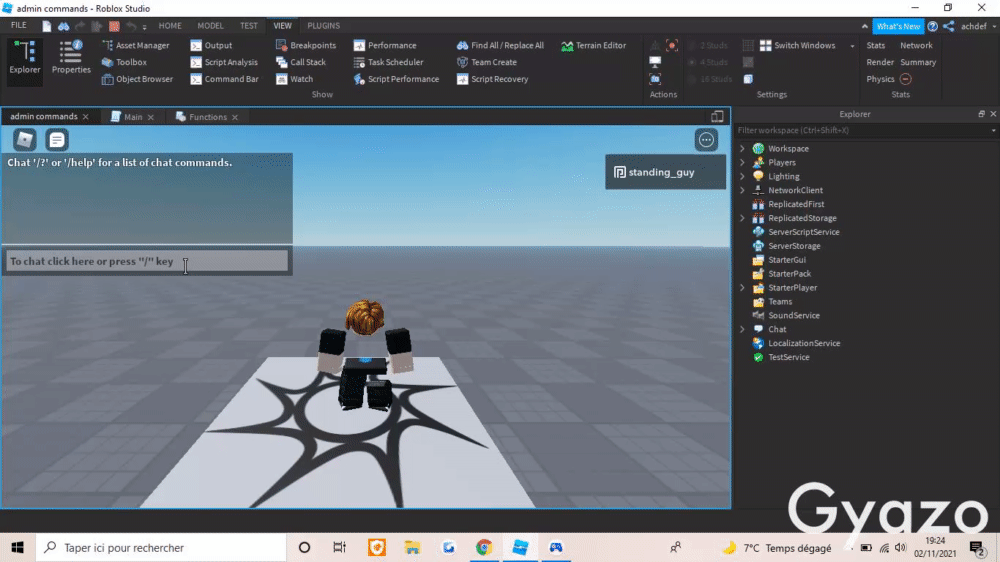Click the What's New button
1000x562 pixels.
897,26
